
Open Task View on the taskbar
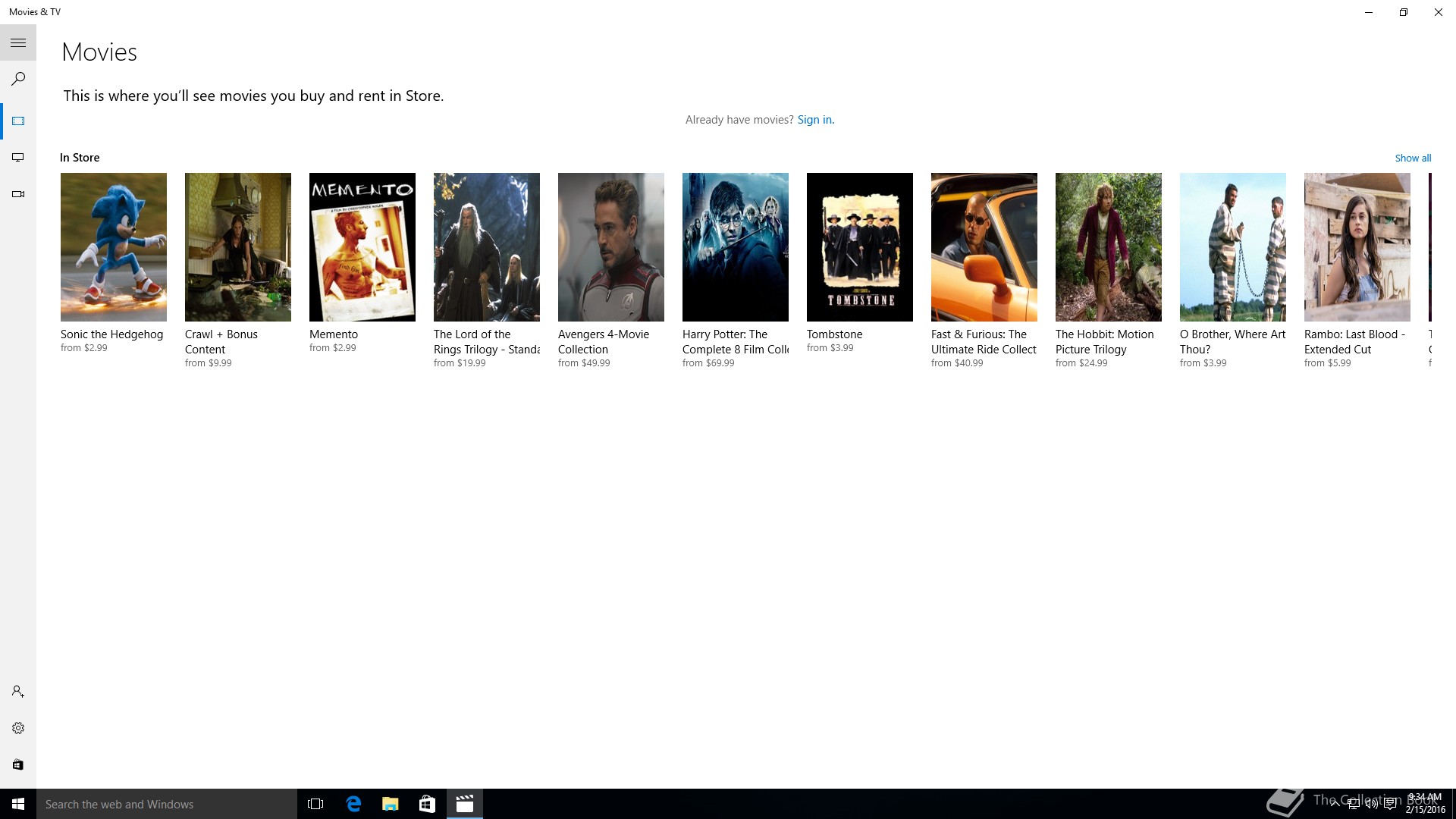[x=315, y=804]
